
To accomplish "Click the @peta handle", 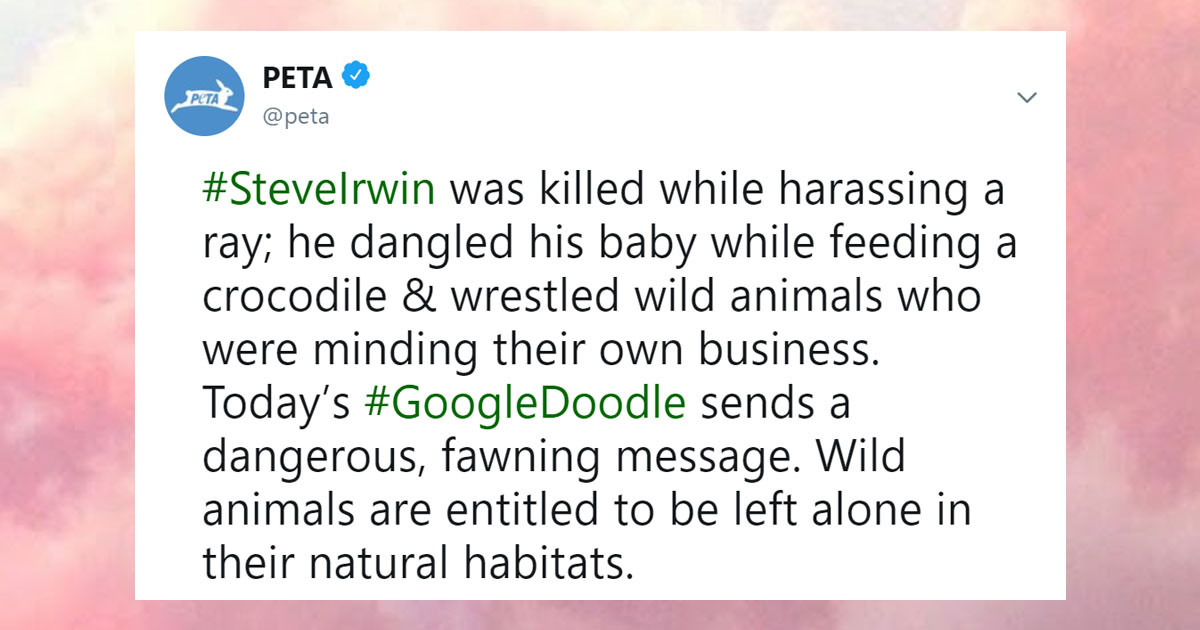I will tap(295, 117).
